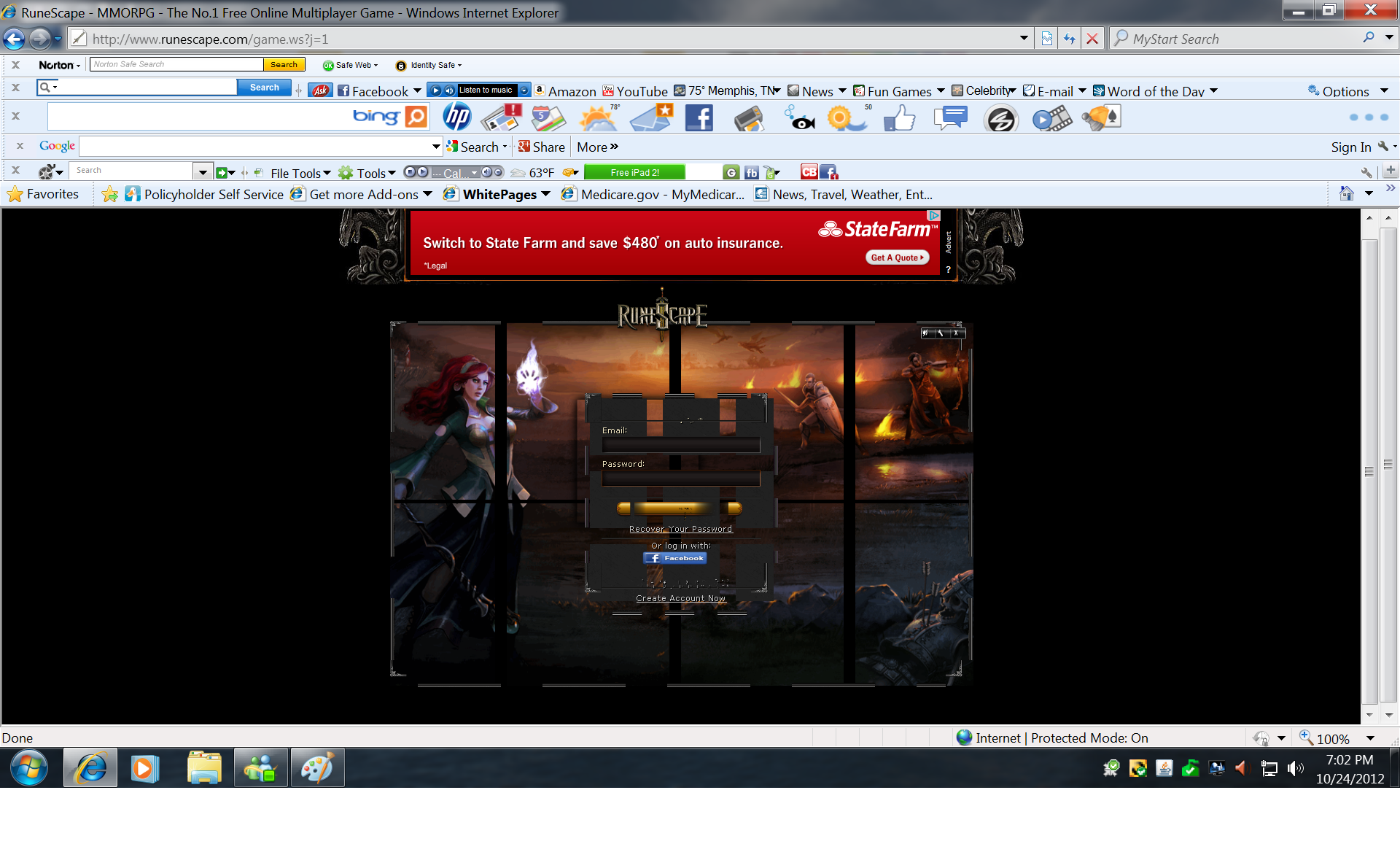The width and height of the screenshot is (1400, 844).
Task: Click Get A Quote on State Farm ad
Action: click(x=898, y=258)
